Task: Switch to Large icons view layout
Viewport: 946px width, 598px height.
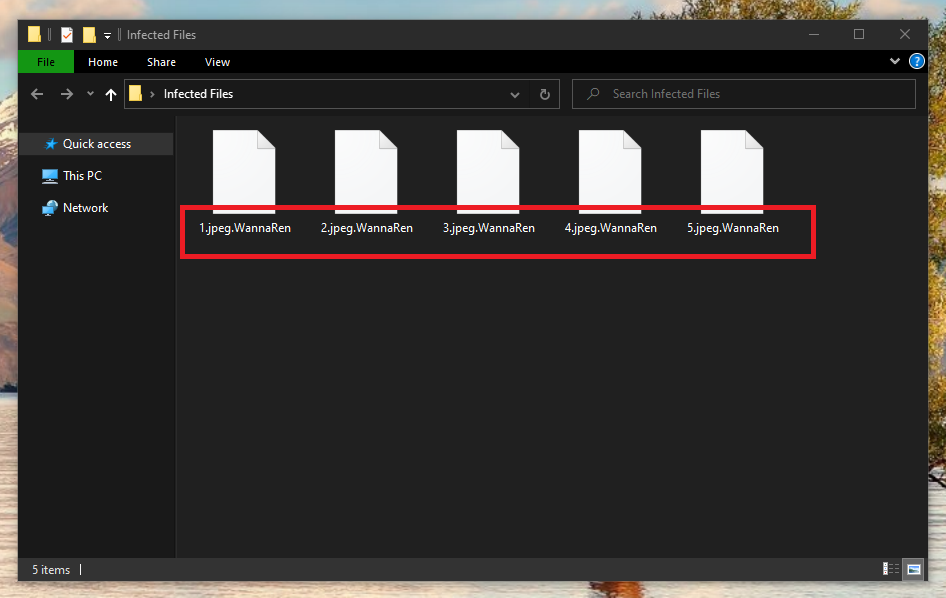Action: tap(913, 569)
